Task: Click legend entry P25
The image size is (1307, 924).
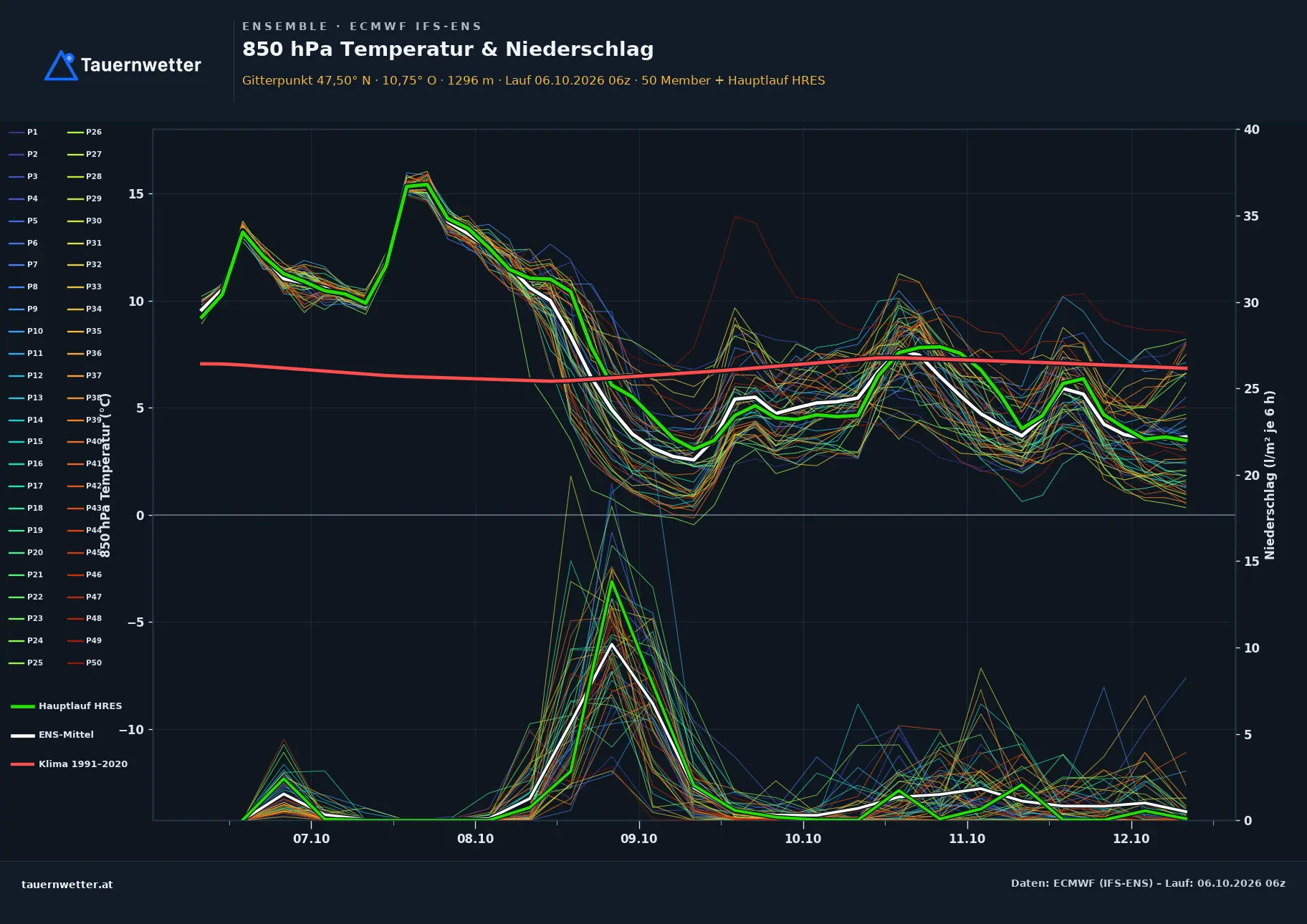Action: pos(26,663)
